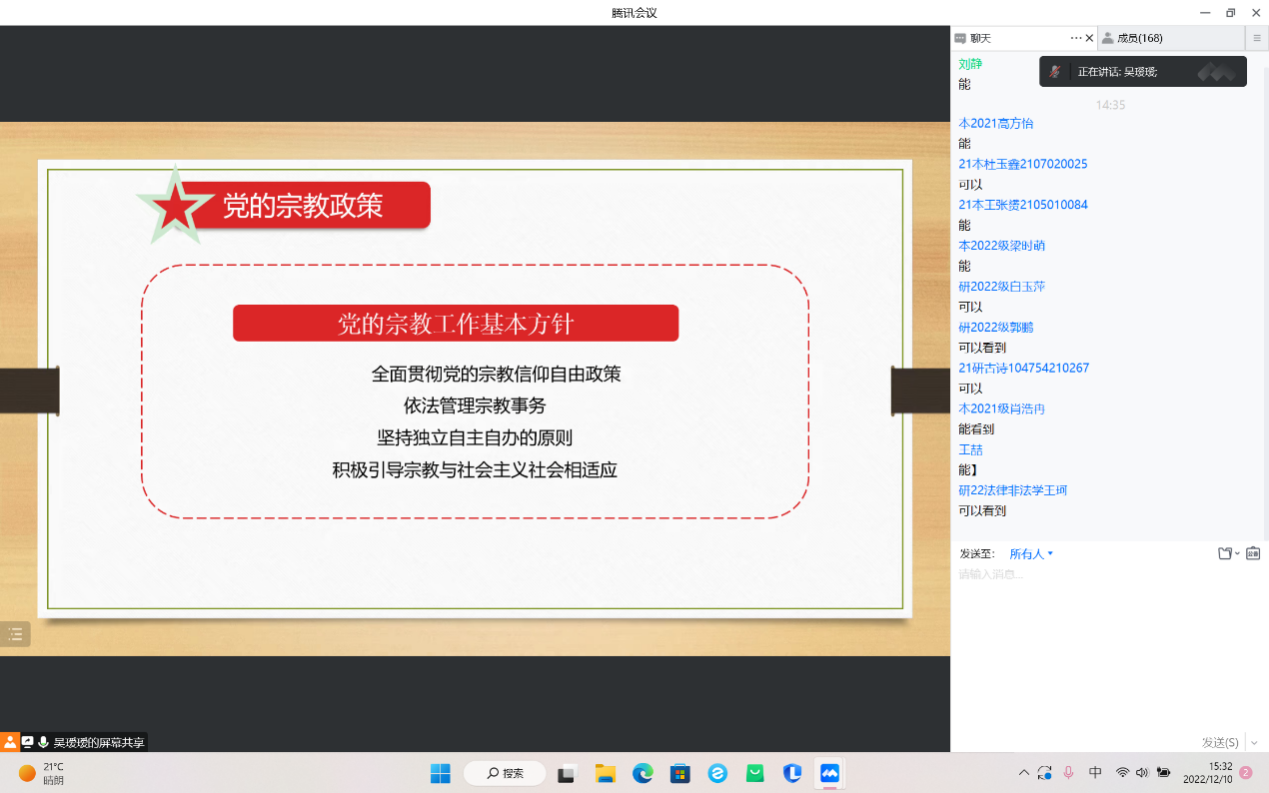Toggle the pink microphone icon in system tray
1269x793 pixels.
click(1069, 773)
